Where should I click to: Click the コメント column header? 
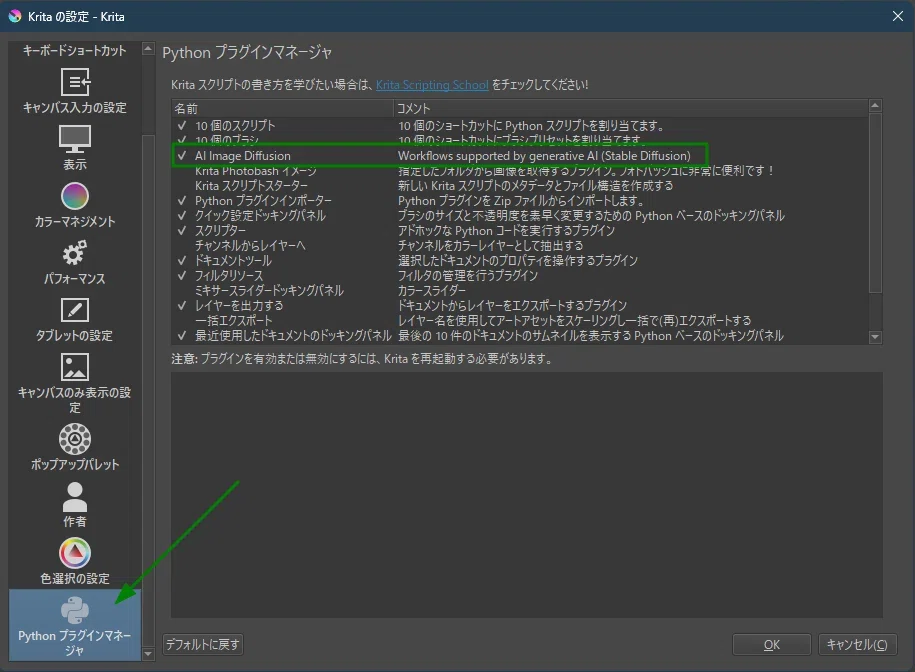[631, 108]
